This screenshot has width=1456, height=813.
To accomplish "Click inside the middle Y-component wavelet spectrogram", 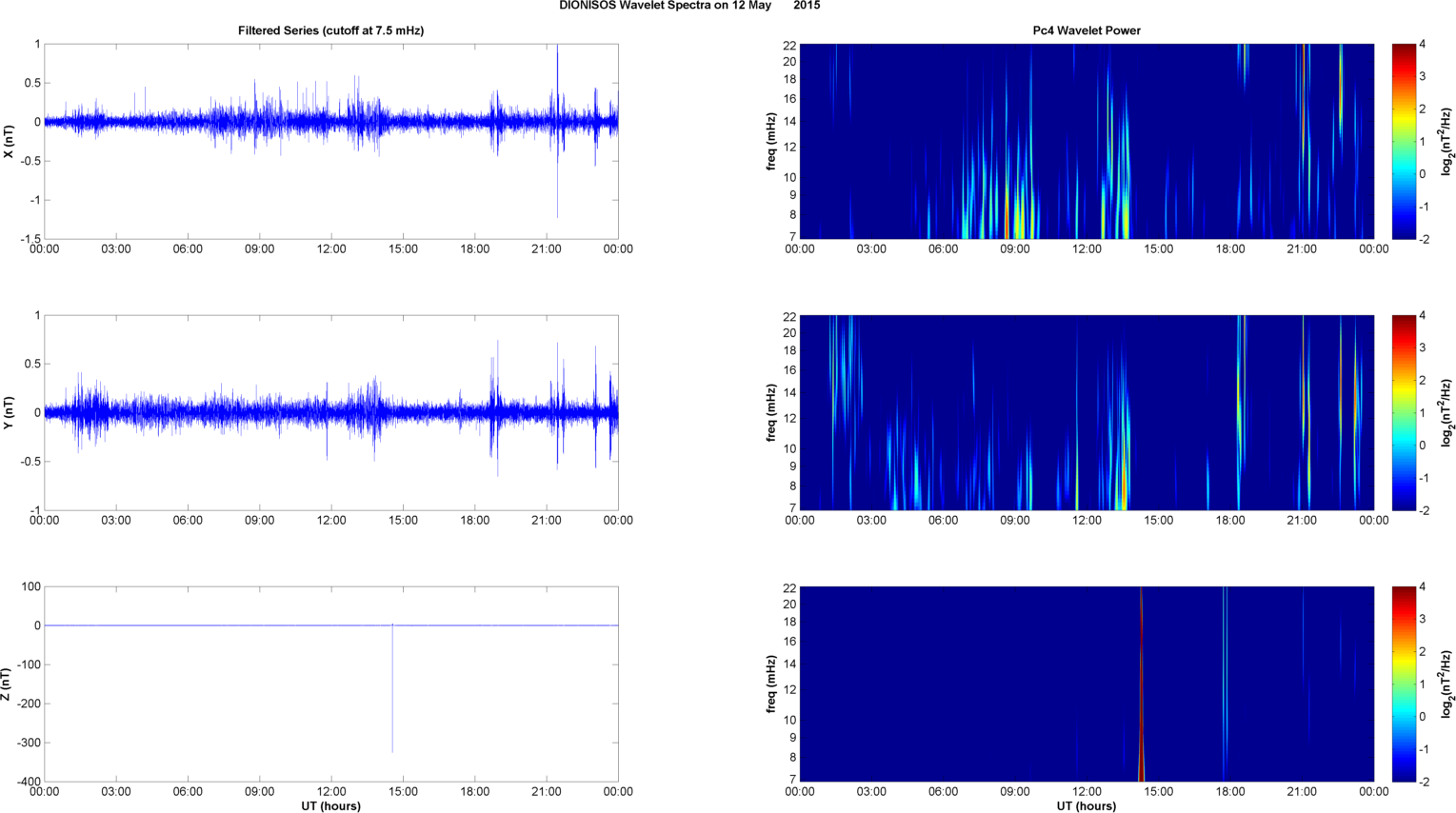I will (1087, 413).
